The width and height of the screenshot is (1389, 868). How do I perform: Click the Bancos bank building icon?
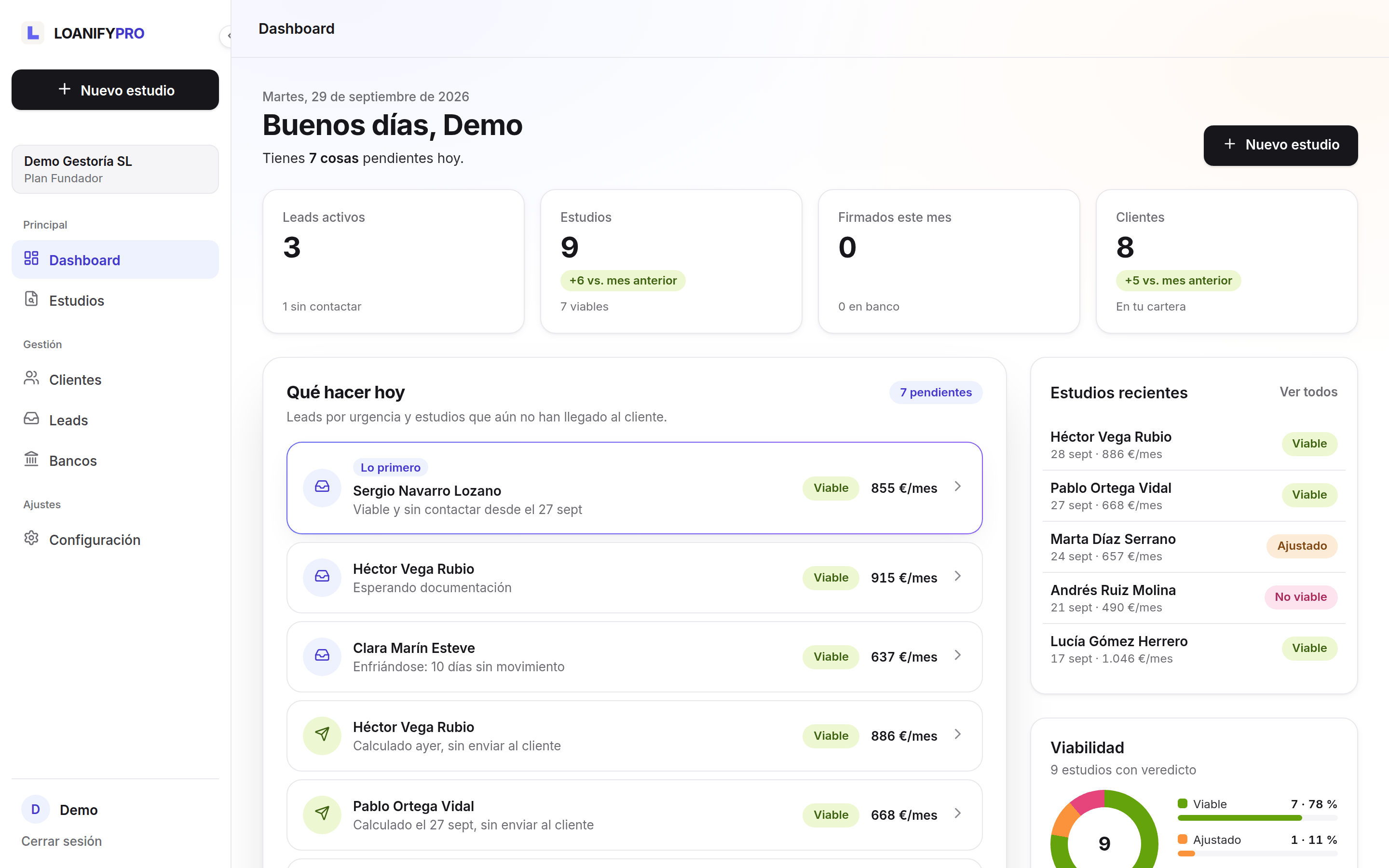pyautogui.click(x=31, y=459)
